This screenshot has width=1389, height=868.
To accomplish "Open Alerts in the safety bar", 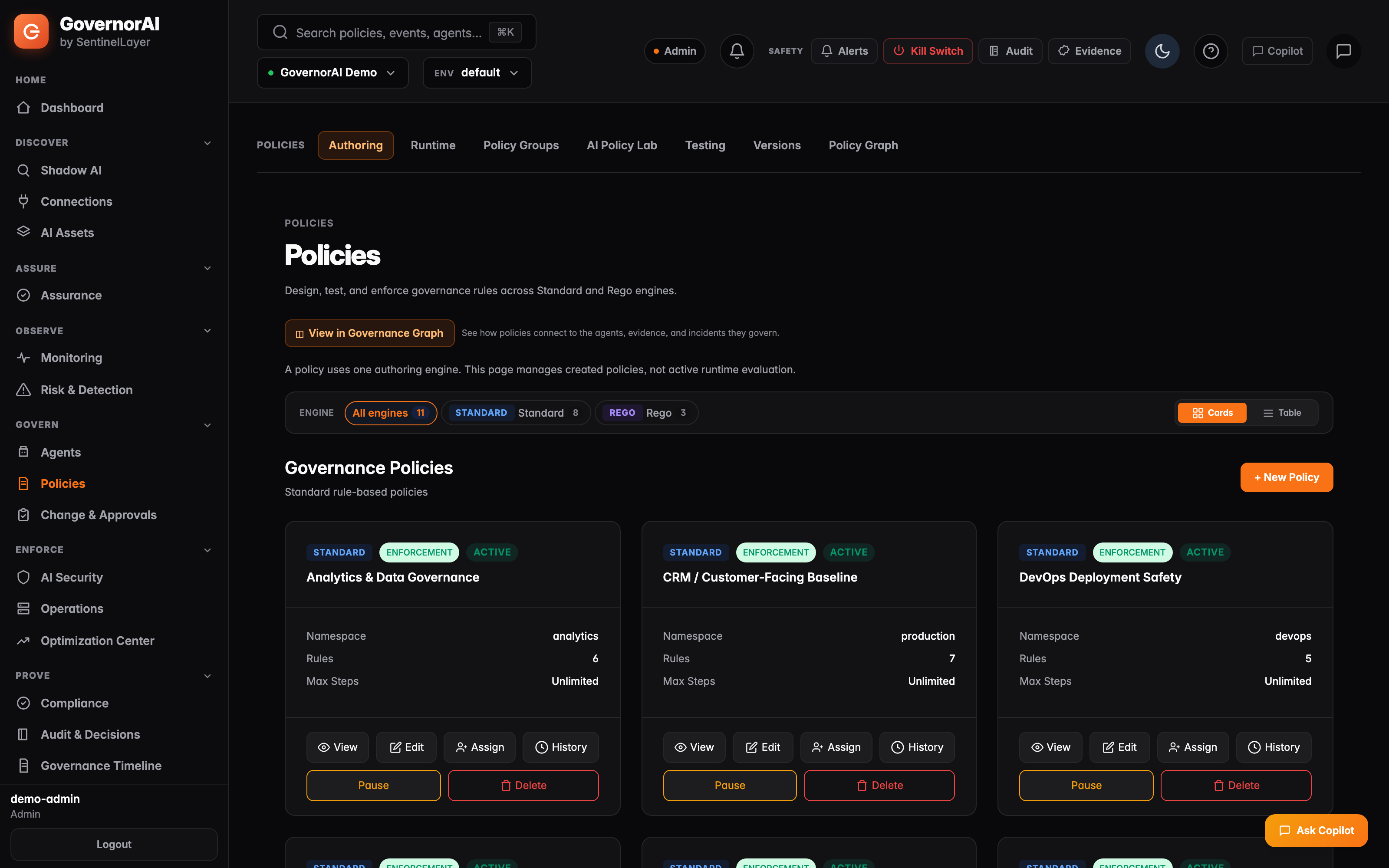I will [x=844, y=51].
